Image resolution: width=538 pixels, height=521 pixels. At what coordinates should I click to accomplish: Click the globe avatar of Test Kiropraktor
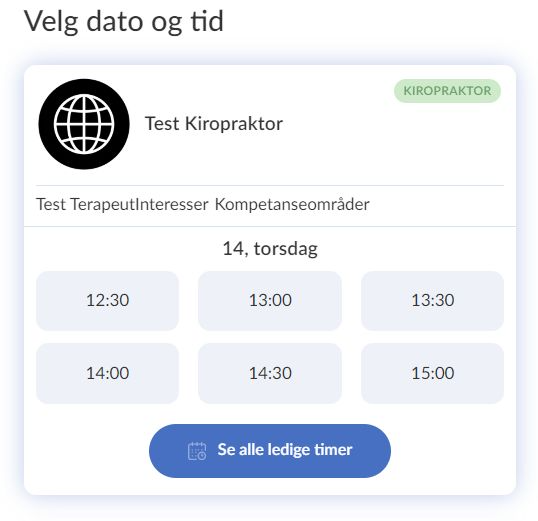tap(84, 124)
